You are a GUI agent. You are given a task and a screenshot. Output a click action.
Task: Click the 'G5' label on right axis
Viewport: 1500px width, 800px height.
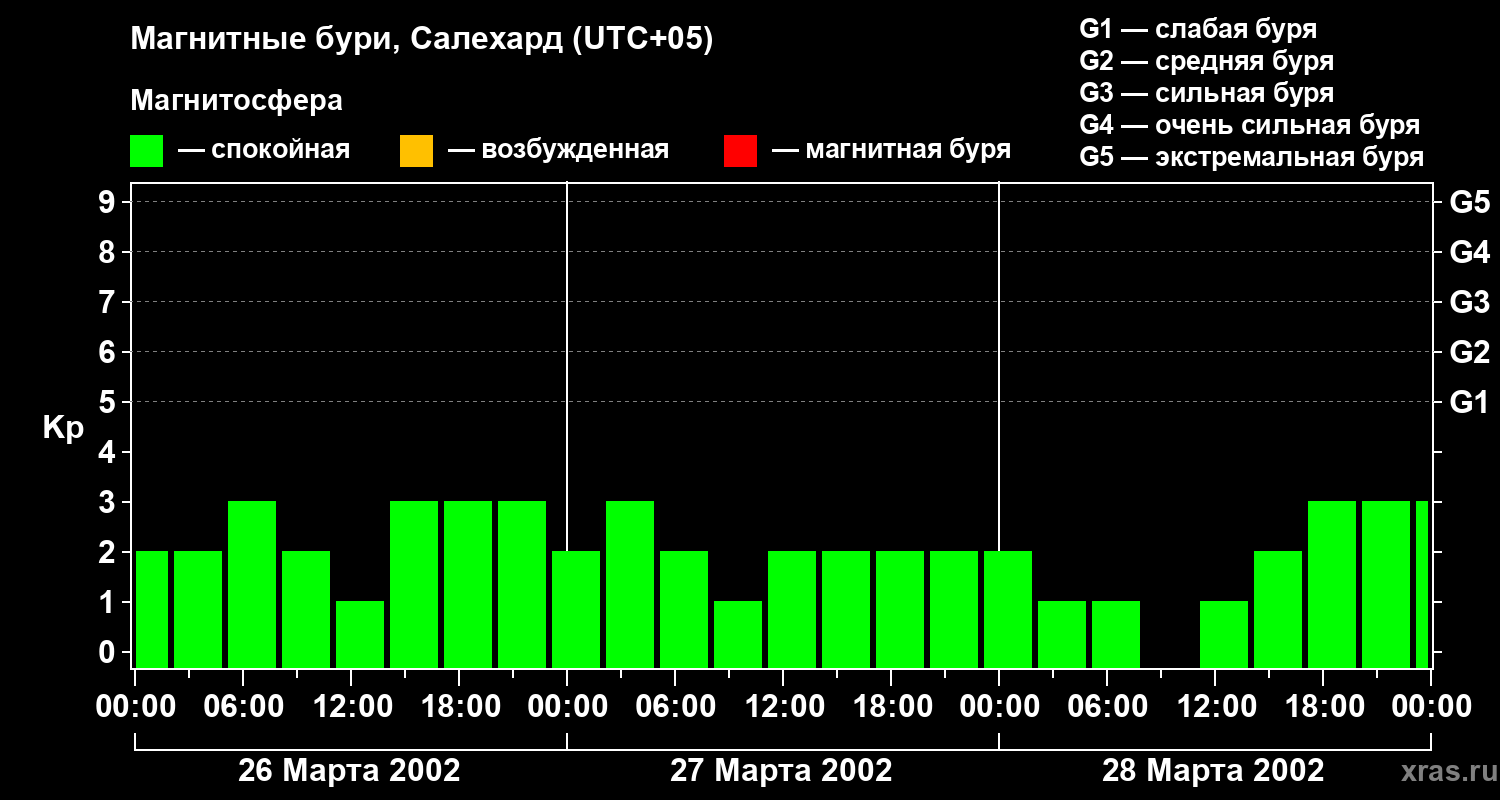tap(1469, 202)
